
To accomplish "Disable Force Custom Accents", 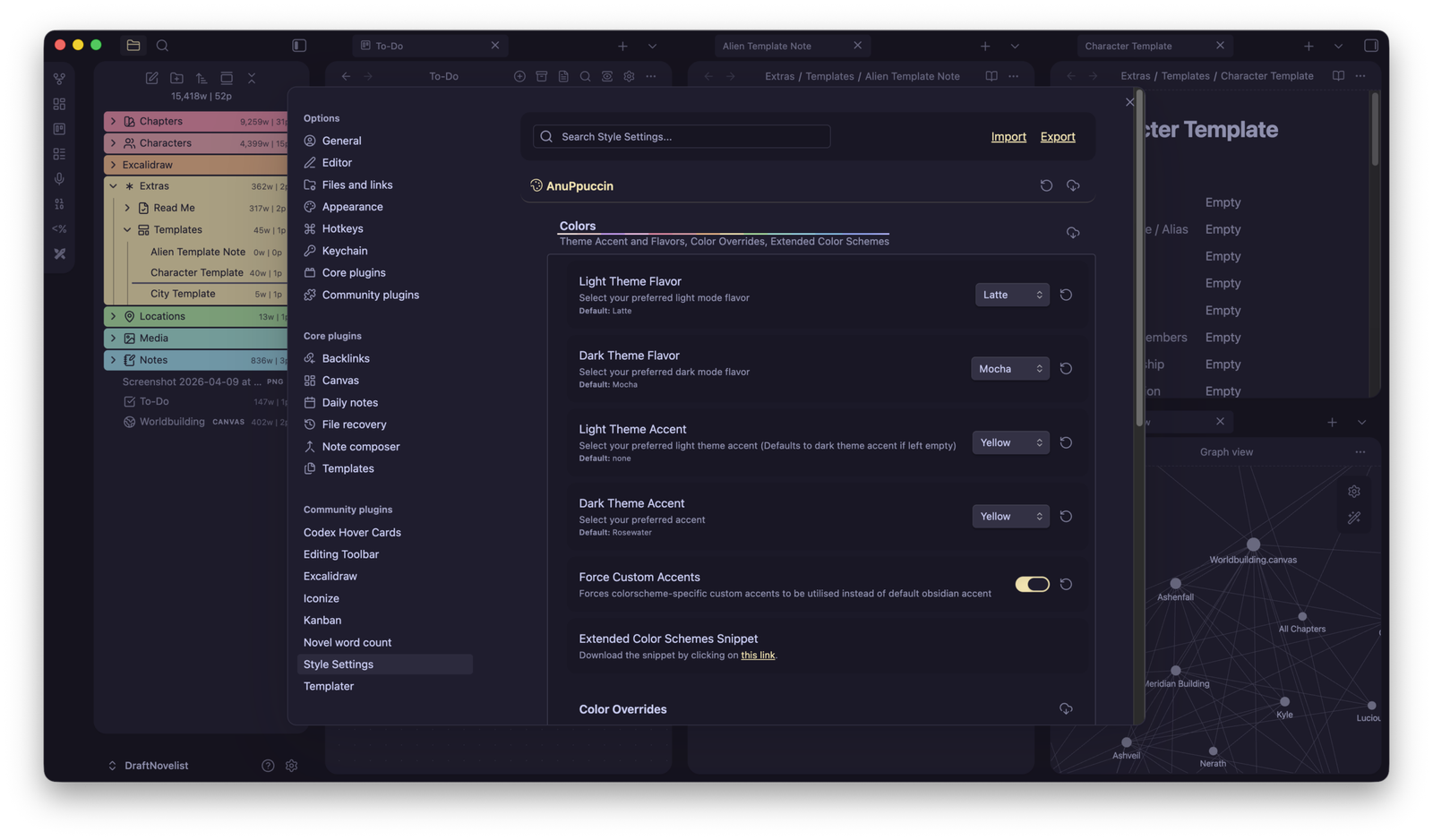I will pyautogui.click(x=1033, y=584).
